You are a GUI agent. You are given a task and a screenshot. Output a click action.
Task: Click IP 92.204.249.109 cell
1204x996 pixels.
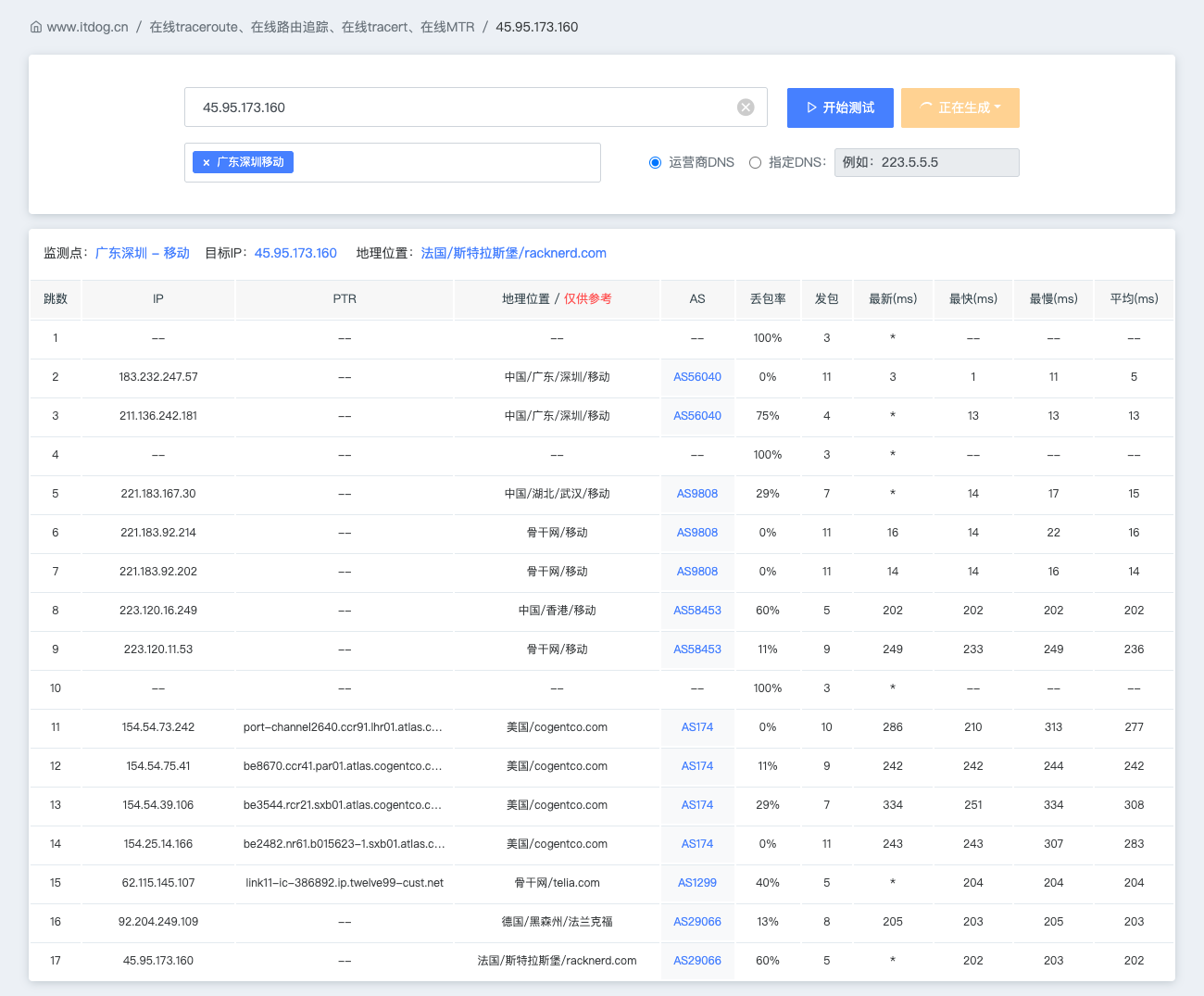point(158,922)
